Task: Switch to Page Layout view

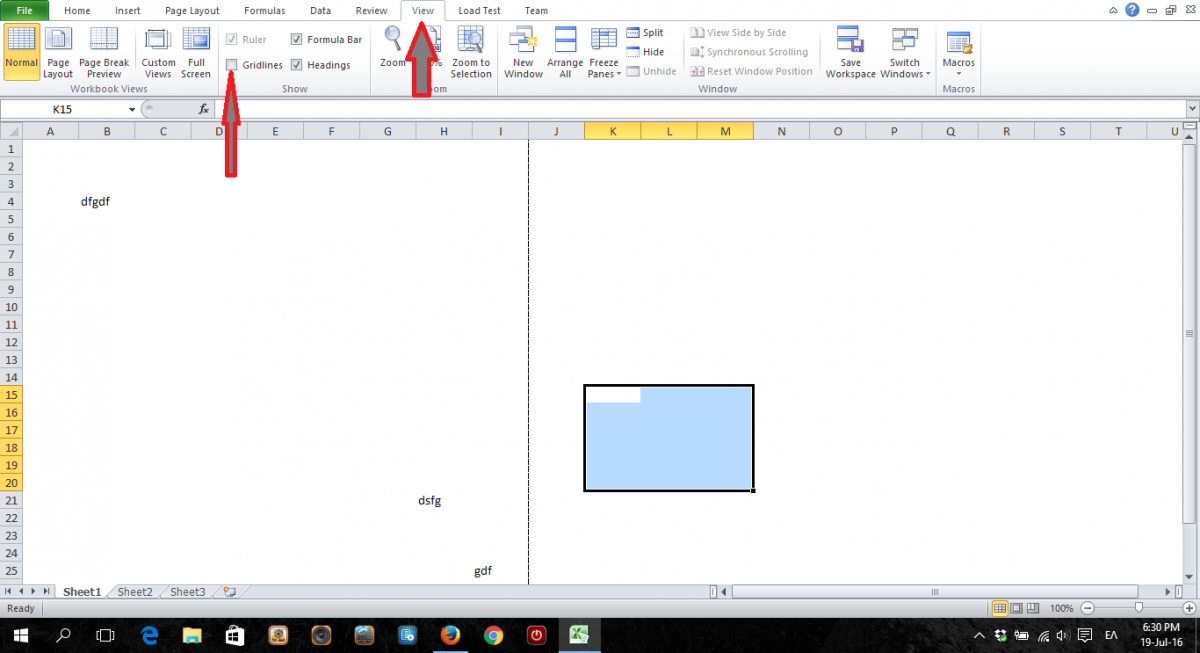Action: [58, 52]
